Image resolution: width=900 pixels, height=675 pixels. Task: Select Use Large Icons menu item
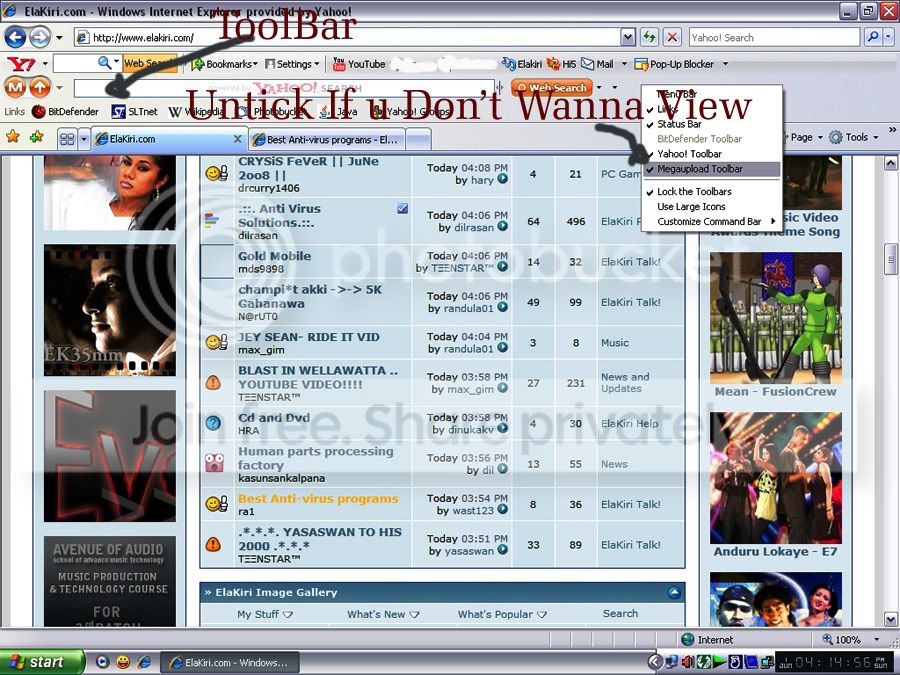click(711, 207)
